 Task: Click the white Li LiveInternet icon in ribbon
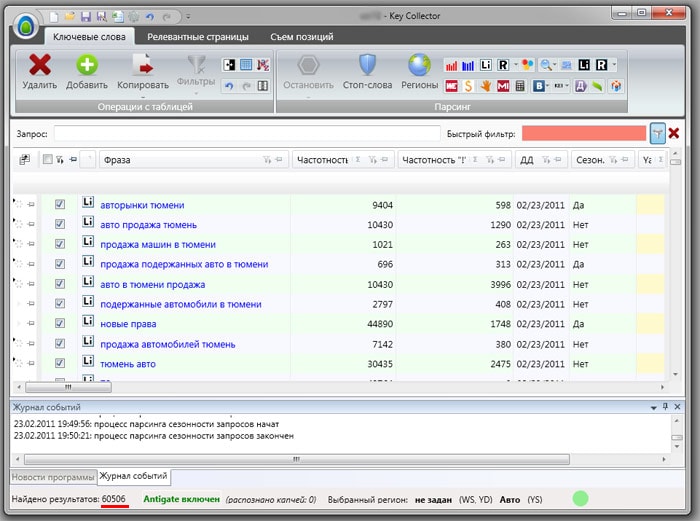pos(486,65)
